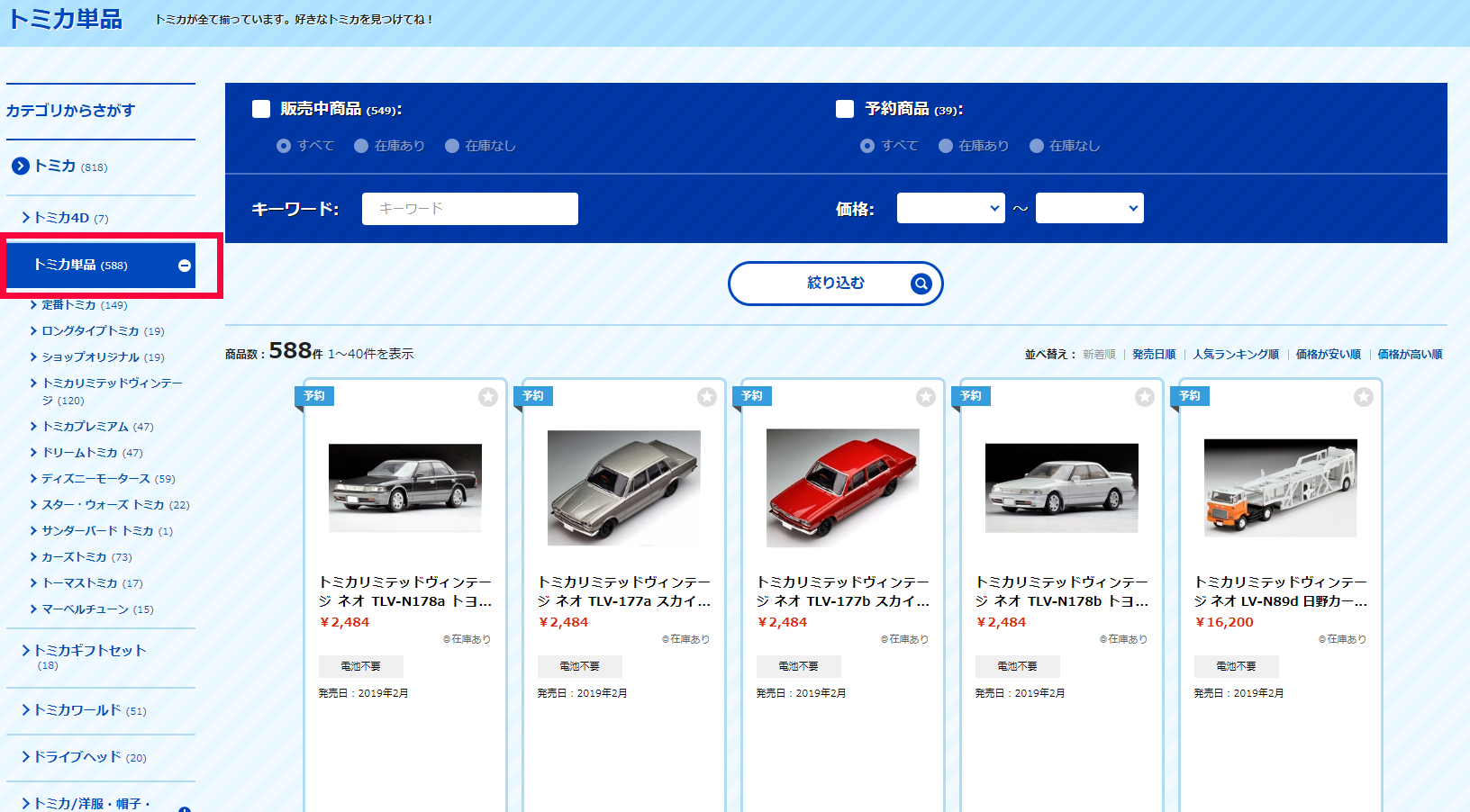Open the orange car carrier truck thumbnail
The image size is (1470, 812).
(x=1280, y=488)
